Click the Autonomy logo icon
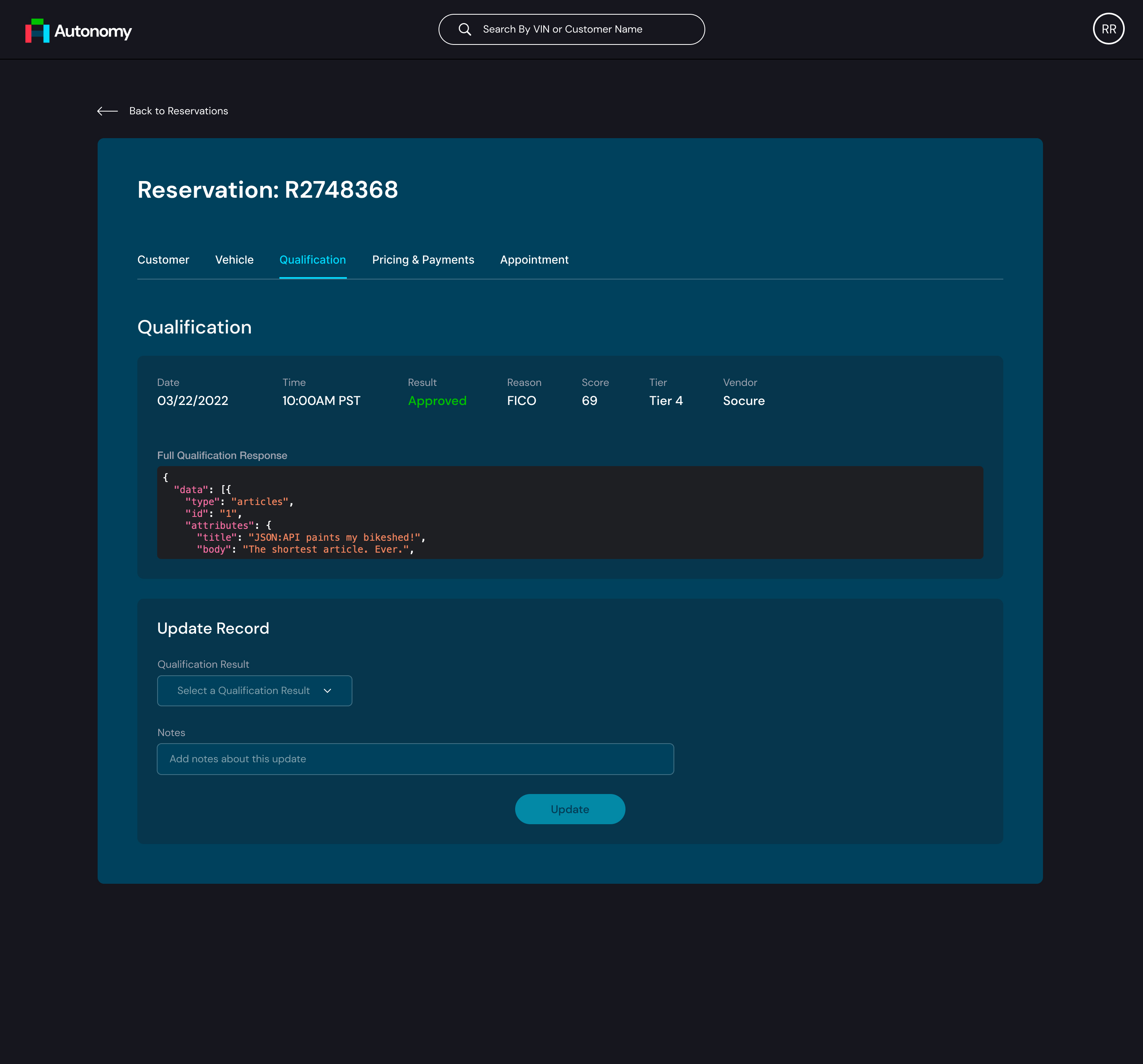Viewport: 1143px width, 1064px height. 37,31
